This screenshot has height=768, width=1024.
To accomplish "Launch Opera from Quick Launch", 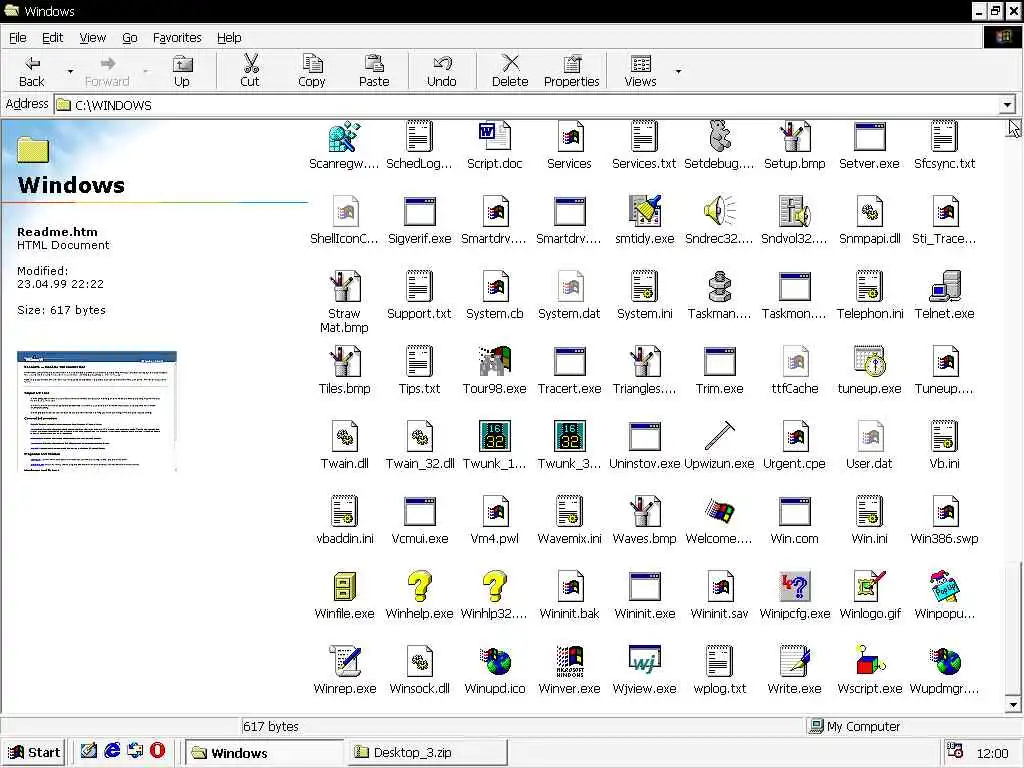I will coord(157,751).
